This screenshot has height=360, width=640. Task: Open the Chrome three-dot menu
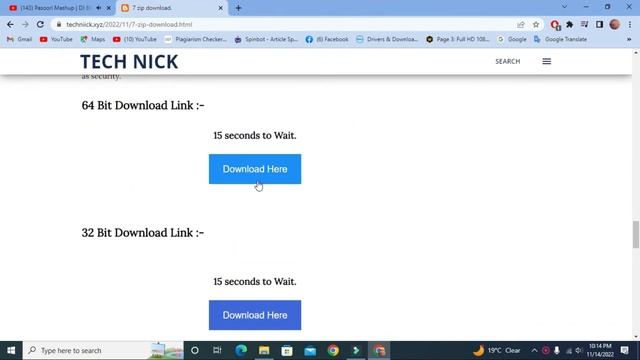(x=630, y=24)
